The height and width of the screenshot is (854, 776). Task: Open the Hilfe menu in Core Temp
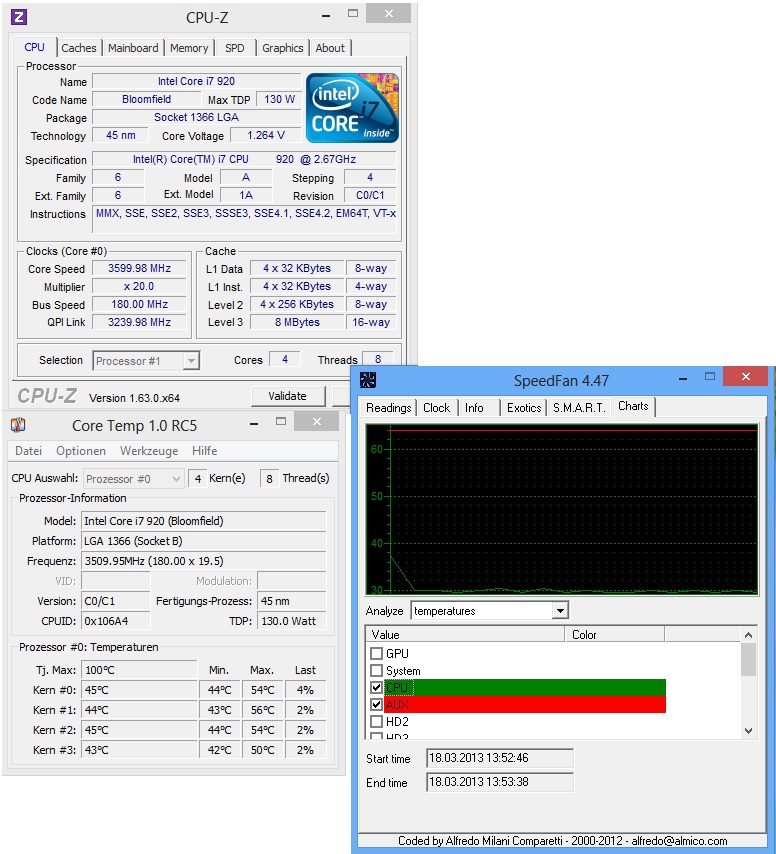pyautogui.click(x=204, y=451)
